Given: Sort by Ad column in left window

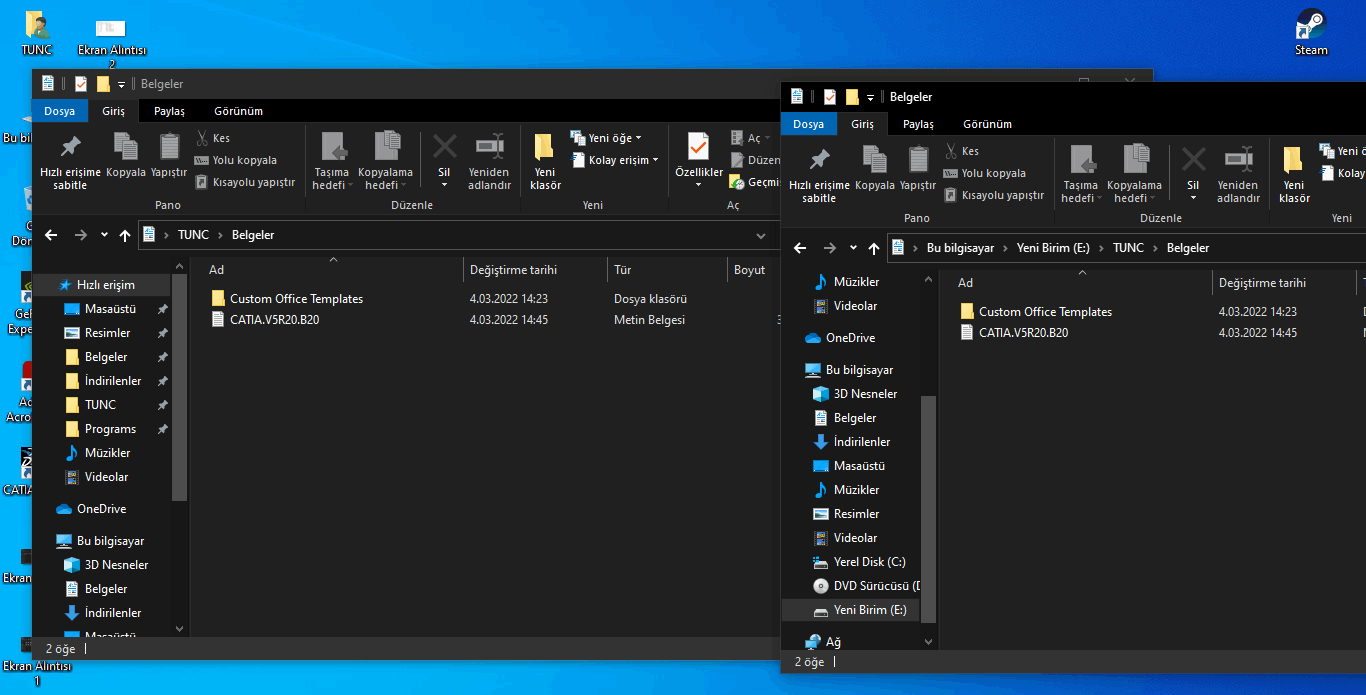Looking at the screenshot, I should tap(332, 270).
